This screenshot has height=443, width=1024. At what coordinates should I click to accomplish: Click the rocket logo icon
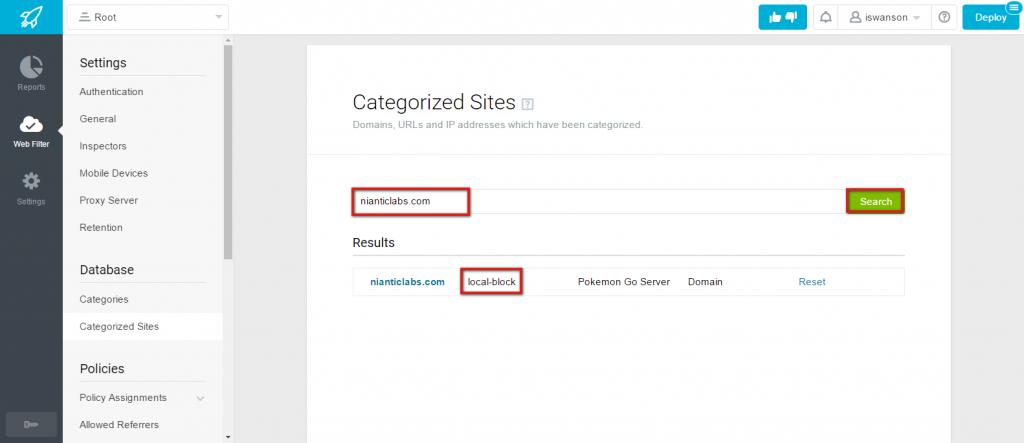pos(31,17)
